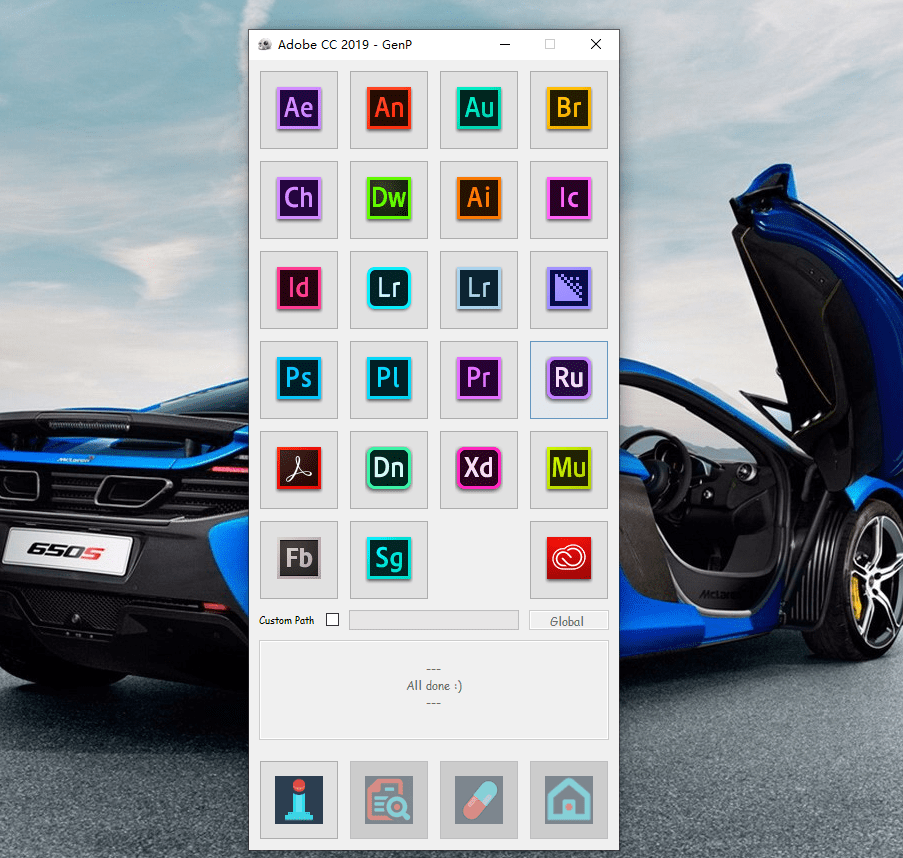Choose the SpeedGrade (Sg) icon

(389, 559)
